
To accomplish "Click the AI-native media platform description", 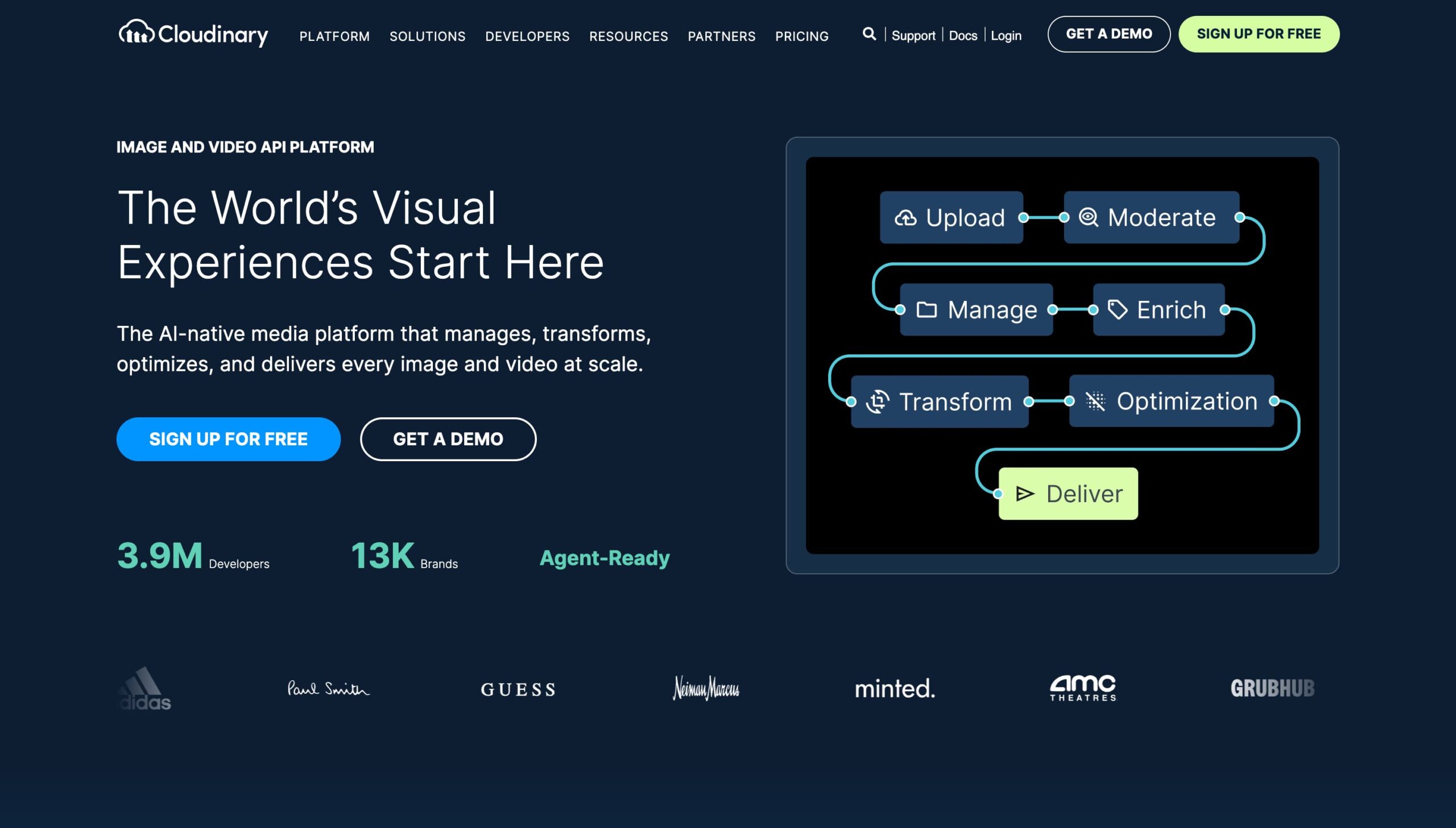I will 384,349.
